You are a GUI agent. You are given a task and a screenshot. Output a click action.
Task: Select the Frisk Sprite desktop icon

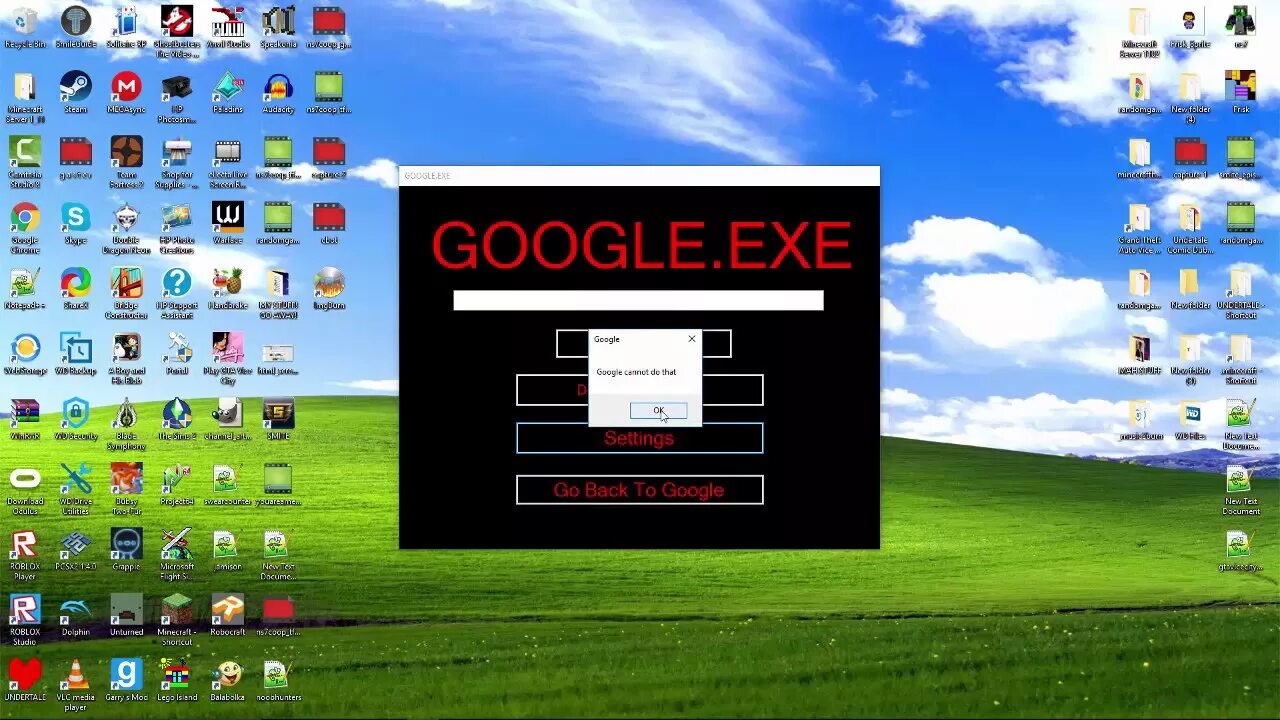click(x=1190, y=28)
